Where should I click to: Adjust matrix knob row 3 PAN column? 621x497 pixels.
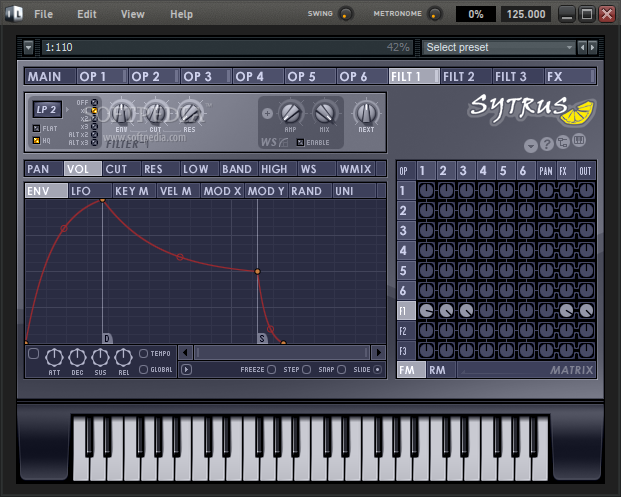[x=546, y=230]
